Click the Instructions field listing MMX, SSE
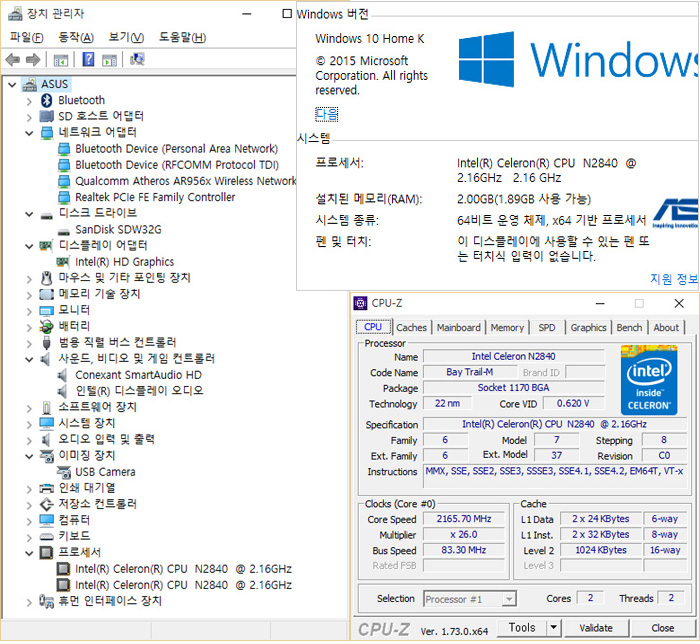 (555, 476)
